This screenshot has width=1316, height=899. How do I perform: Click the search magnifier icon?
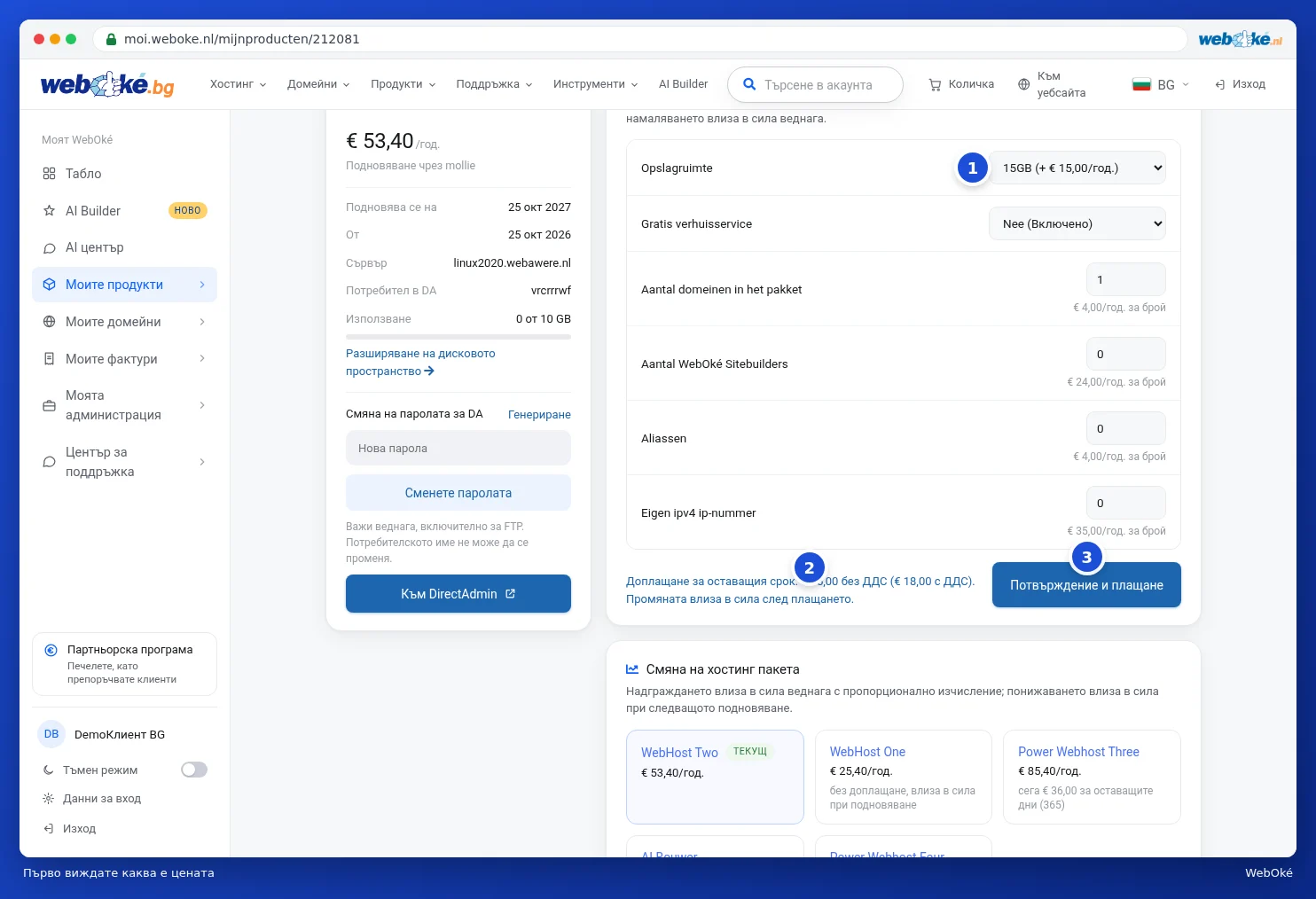pos(749,84)
